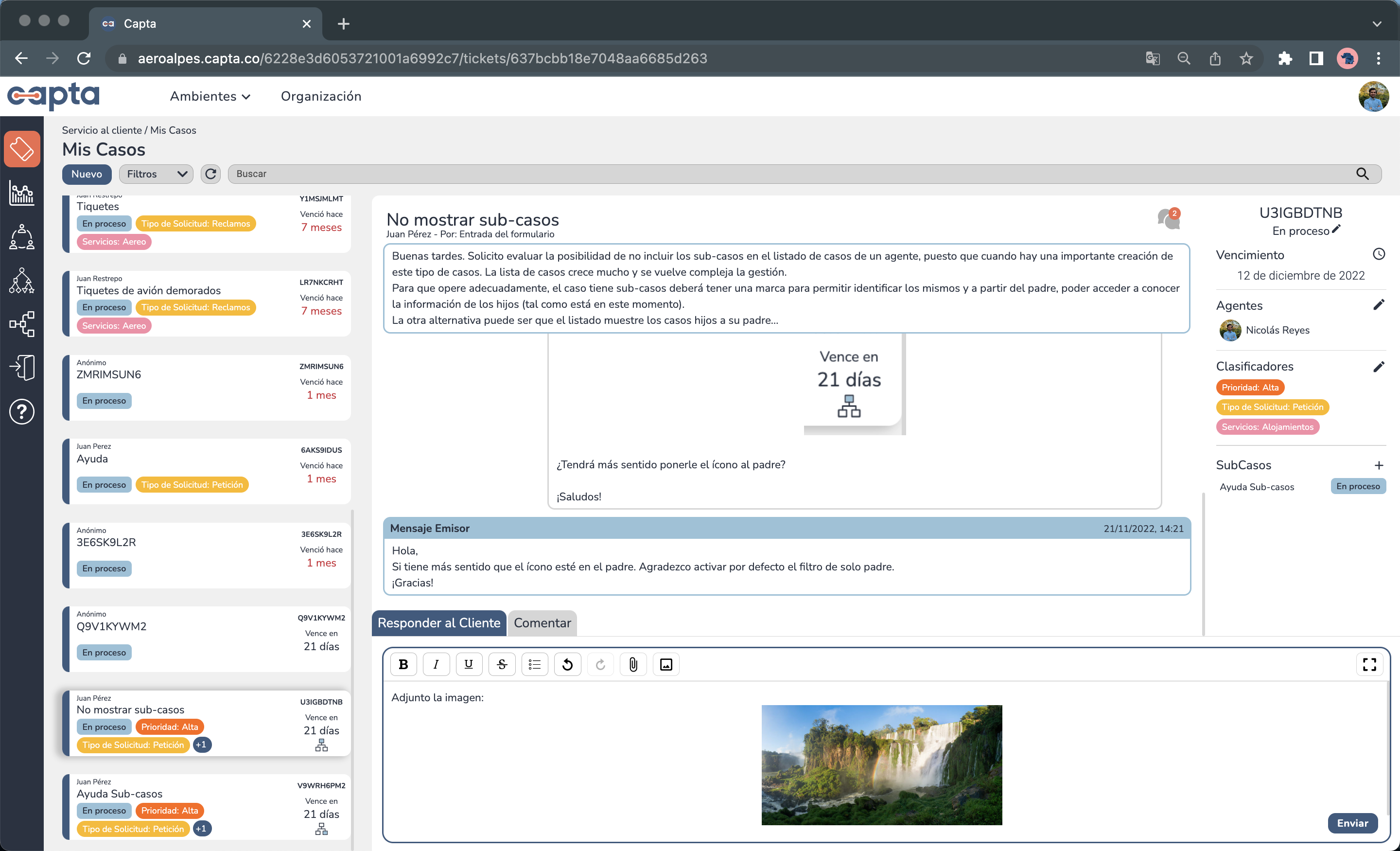Edit the En proceso case status
The image size is (1400, 851).
pyautogui.click(x=1336, y=229)
